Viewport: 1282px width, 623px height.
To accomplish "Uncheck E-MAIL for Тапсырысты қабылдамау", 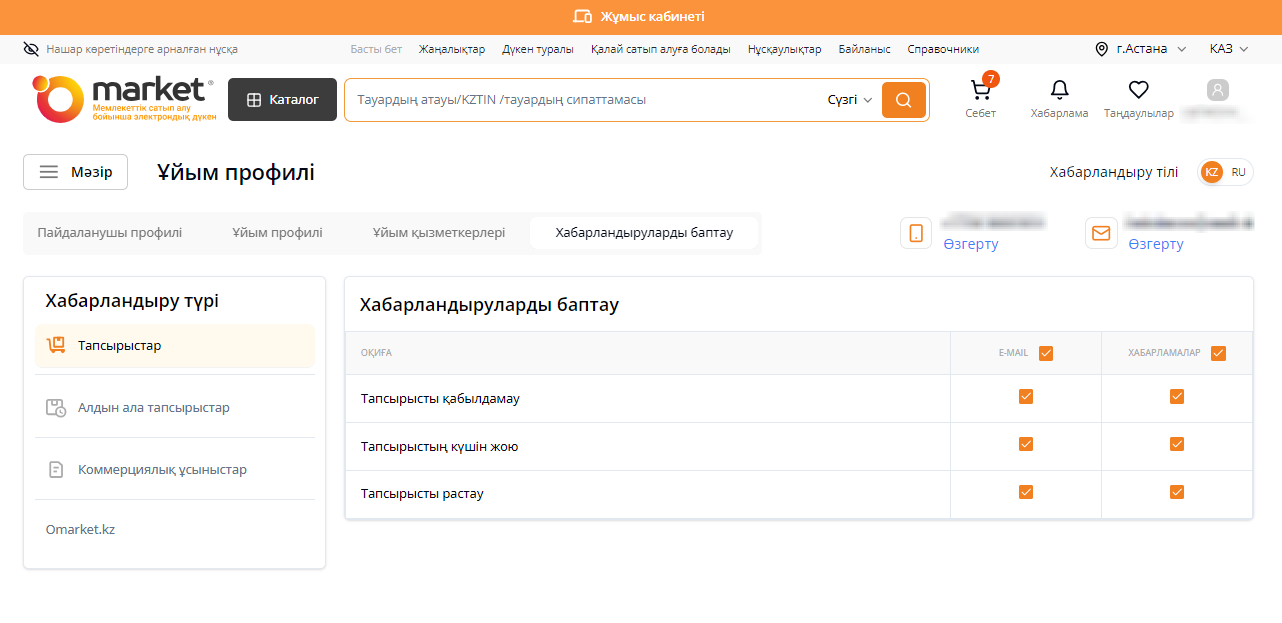I will pyautogui.click(x=1025, y=397).
